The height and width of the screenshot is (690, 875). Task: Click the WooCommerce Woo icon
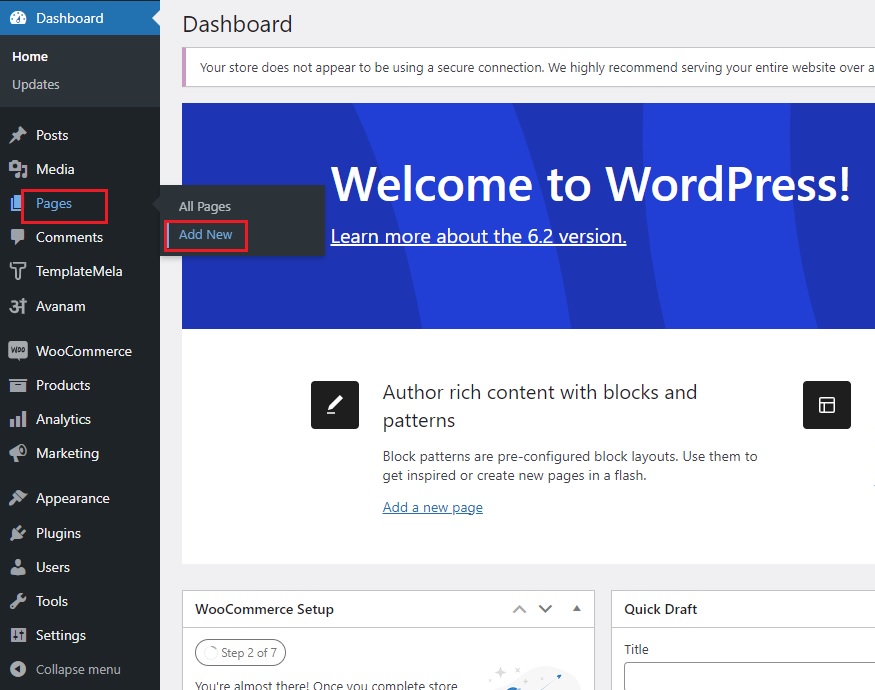[18, 351]
